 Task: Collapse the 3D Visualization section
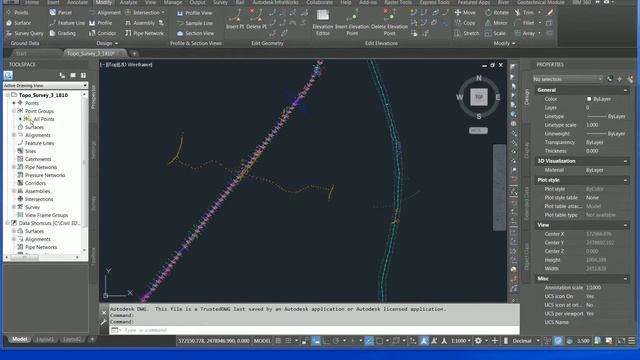625,161
